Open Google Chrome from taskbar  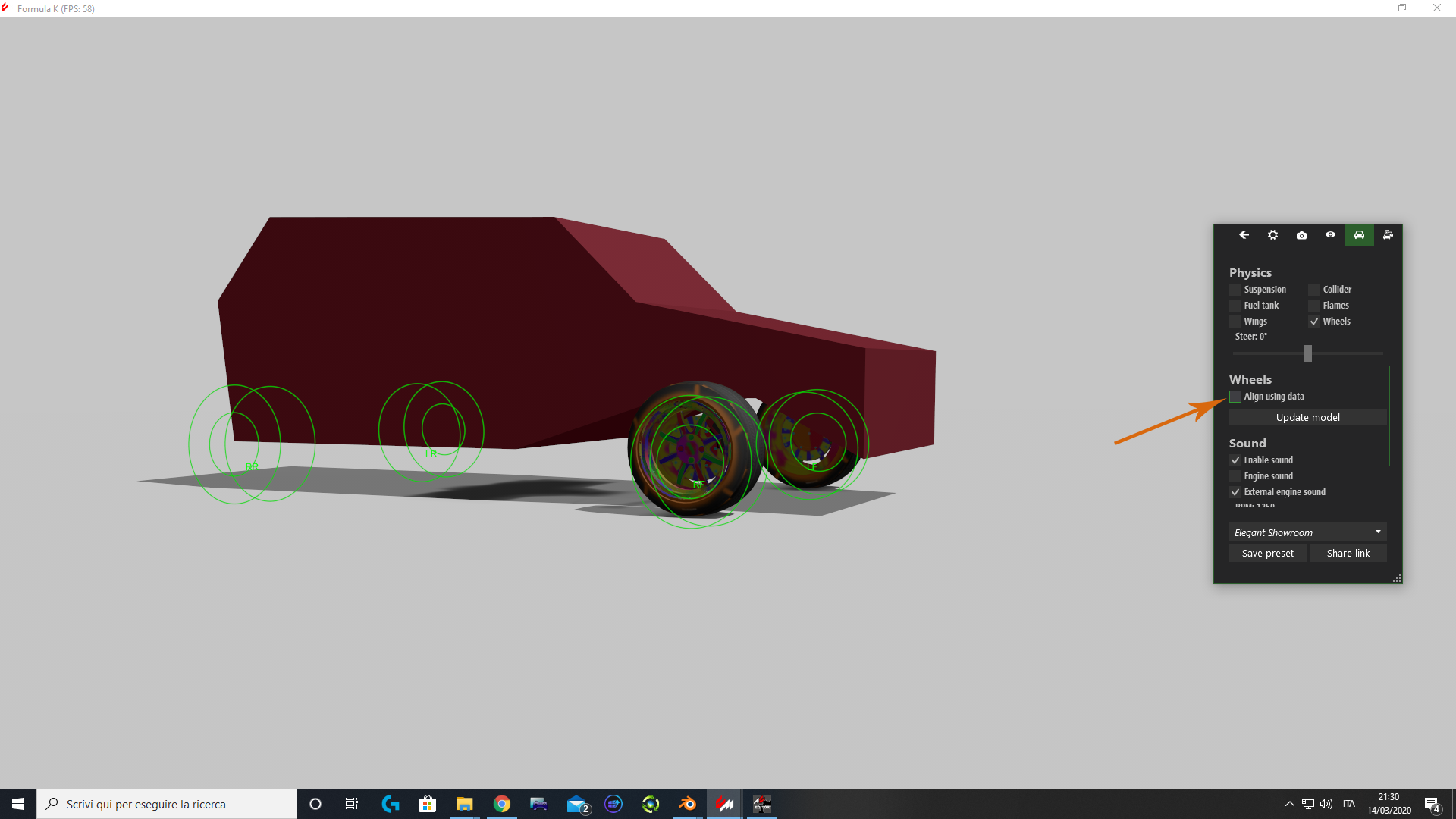pyautogui.click(x=502, y=804)
